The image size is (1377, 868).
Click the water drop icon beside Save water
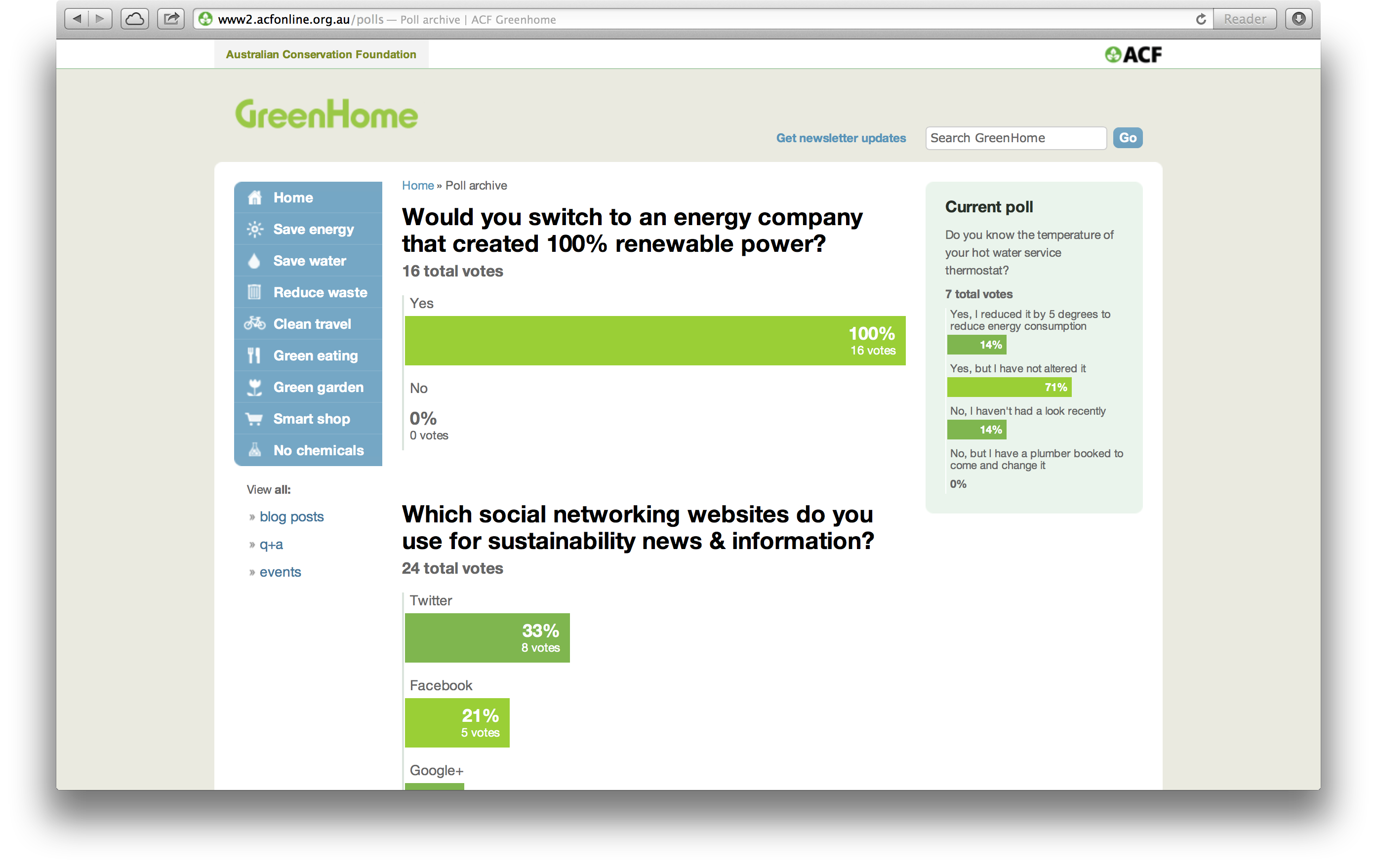tap(254, 261)
